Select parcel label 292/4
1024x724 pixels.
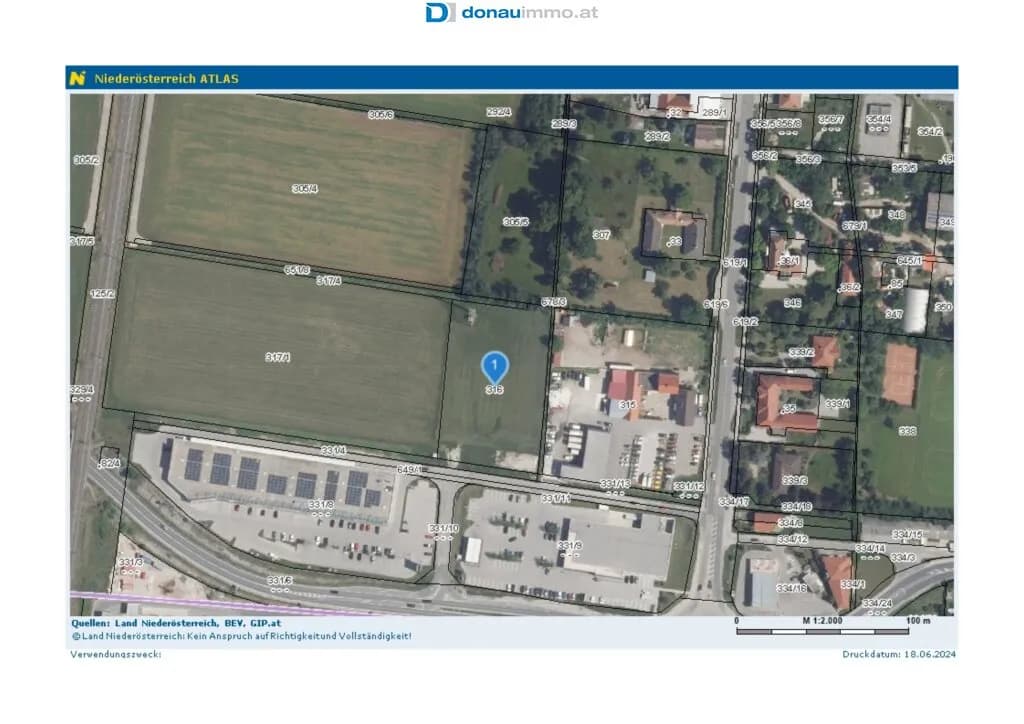pos(498,112)
